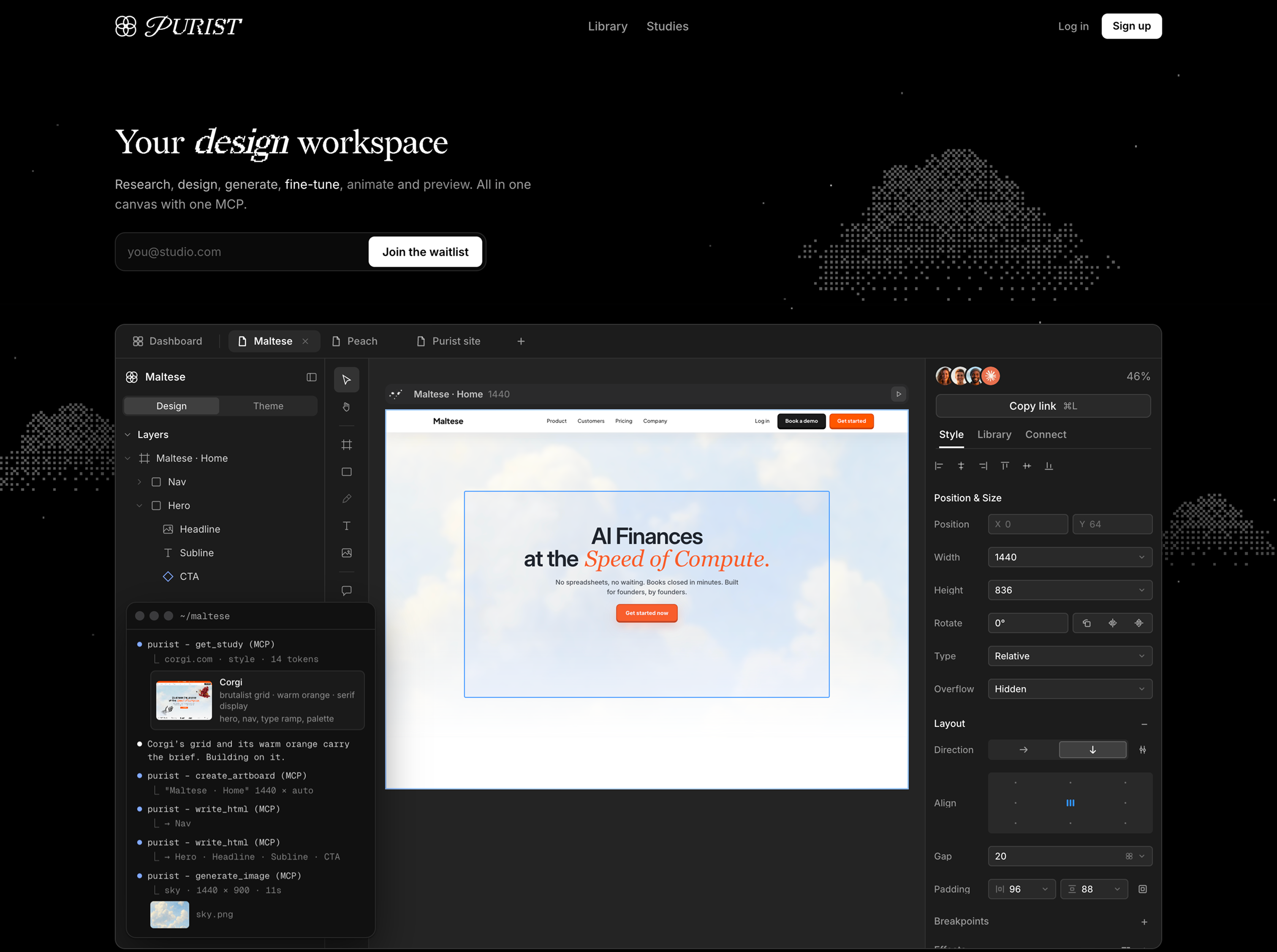Click the Copy link button
This screenshot has height=952, width=1277.
tap(1043, 406)
